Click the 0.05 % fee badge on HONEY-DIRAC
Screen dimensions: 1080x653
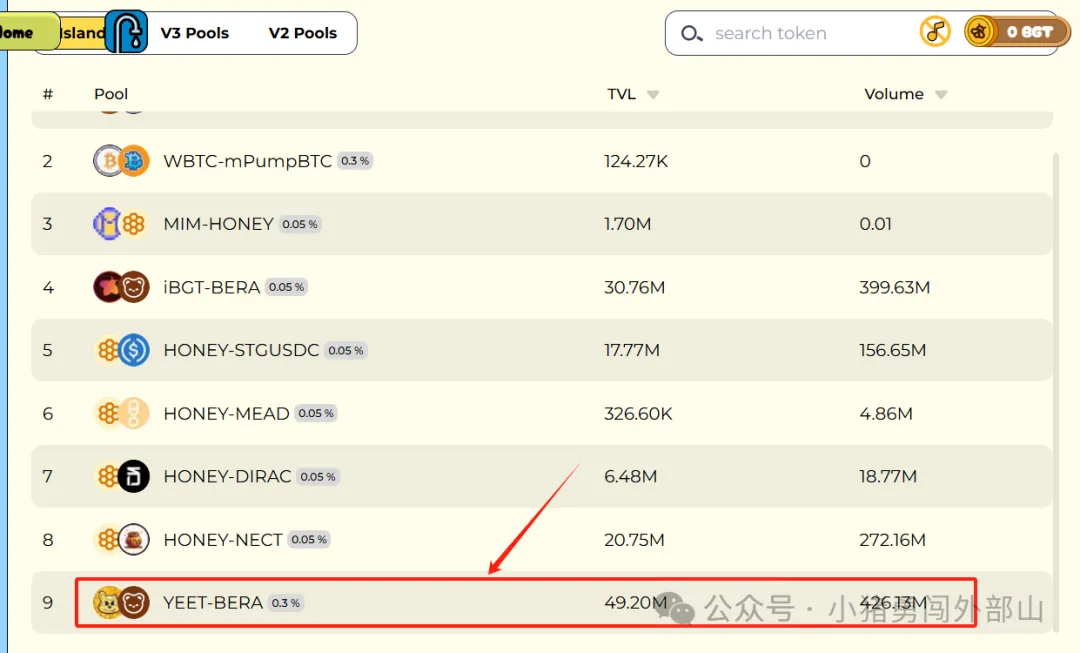pos(318,477)
